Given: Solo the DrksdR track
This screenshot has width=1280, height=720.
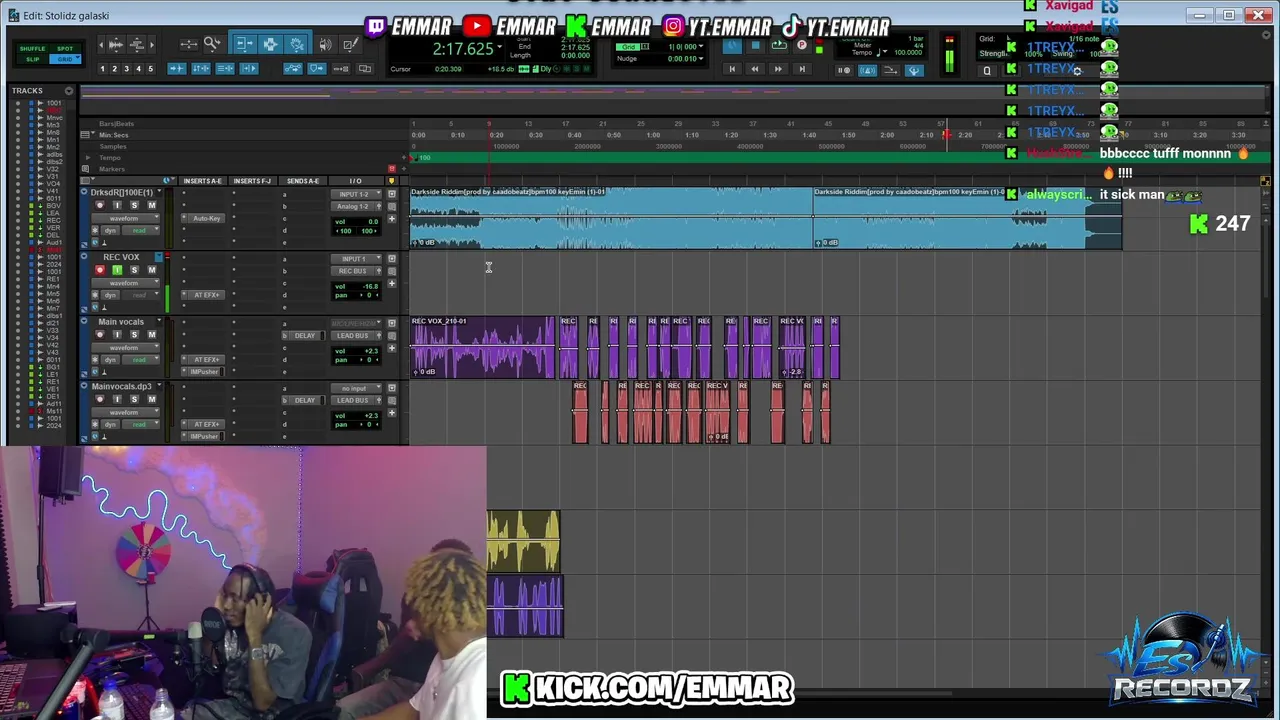Looking at the screenshot, I should (134, 205).
